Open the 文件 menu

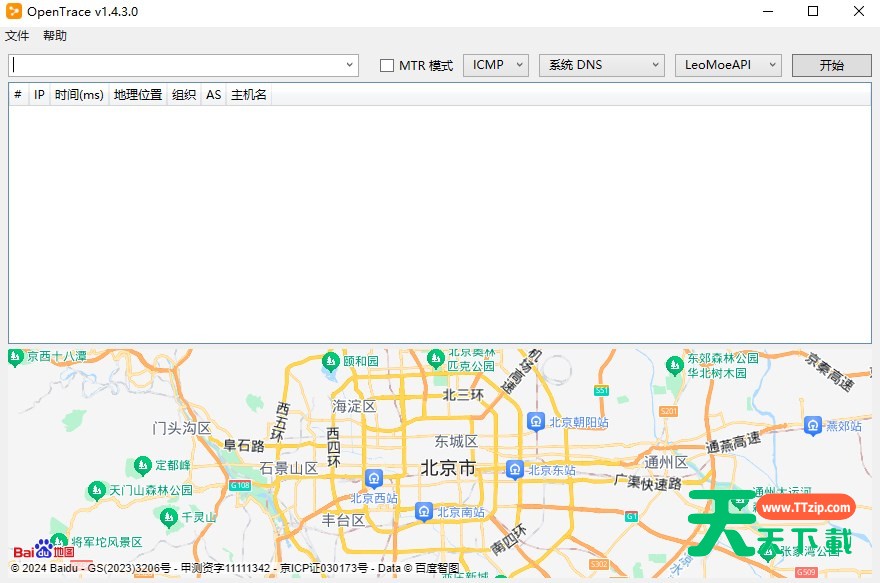coord(16,35)
